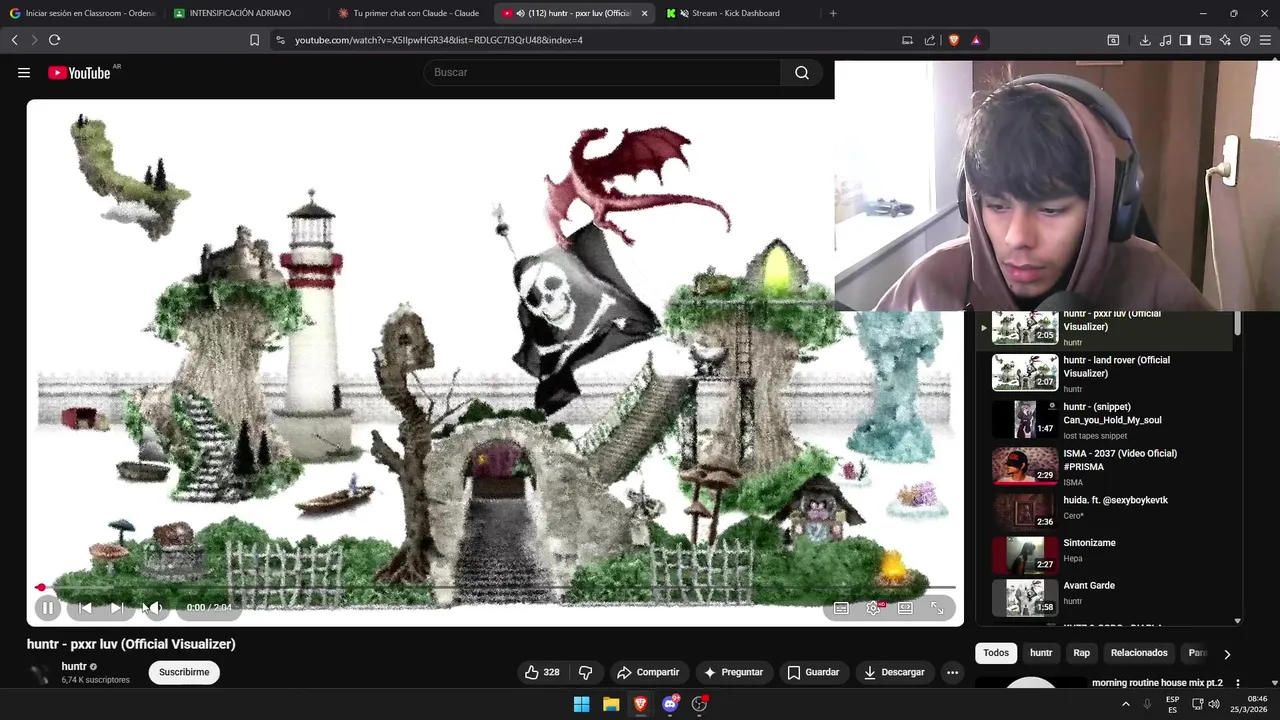Show more filter chips with right arrow
1280x720 pixels.
pos(1227,654)
